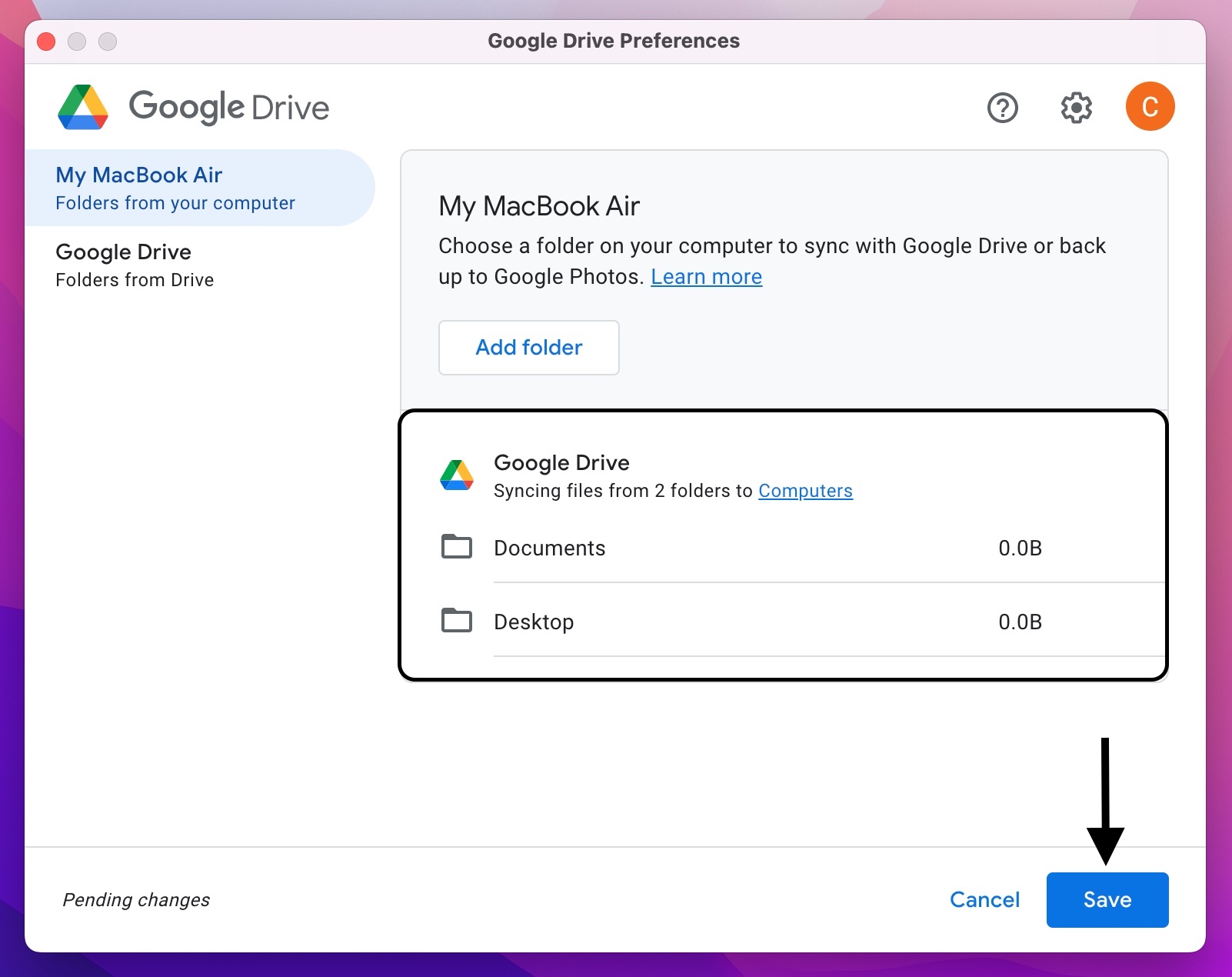Image resolution: width=1232 pixels, height=977 pixels.
Task: Click the orange account avatar C
Action: [1150, 106]
